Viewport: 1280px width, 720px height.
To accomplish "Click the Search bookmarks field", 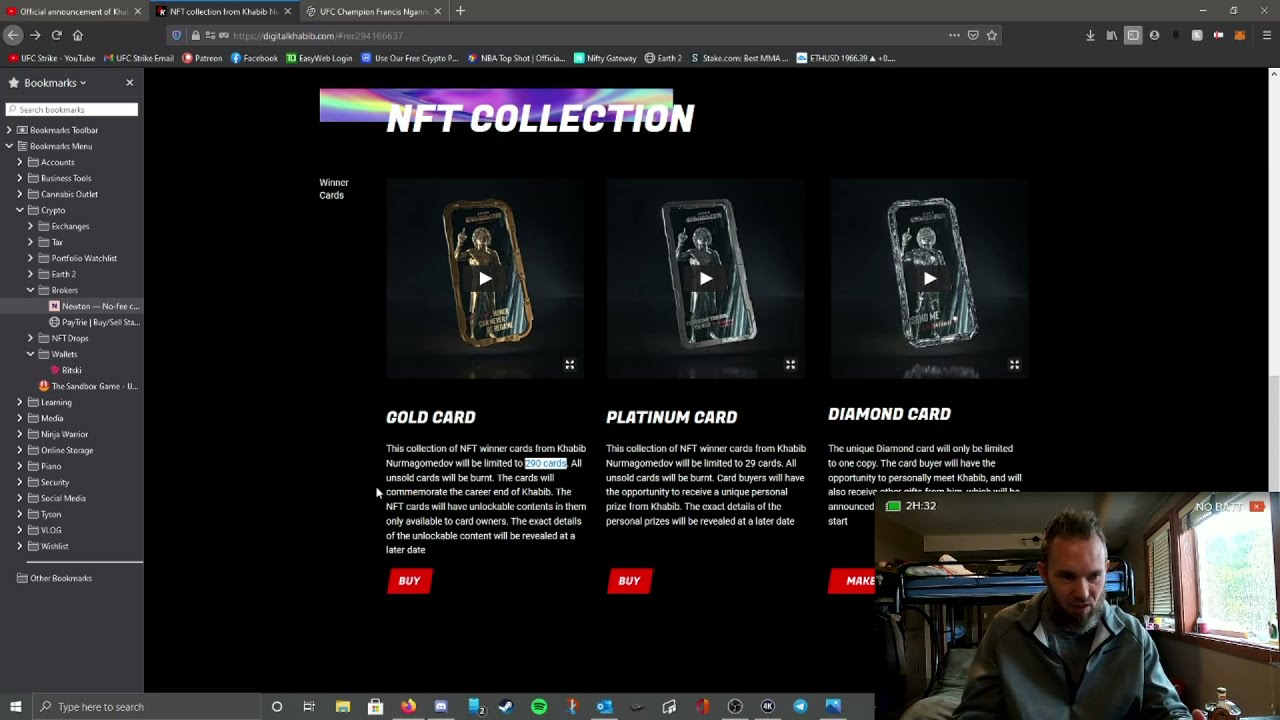I will point(72,109).
